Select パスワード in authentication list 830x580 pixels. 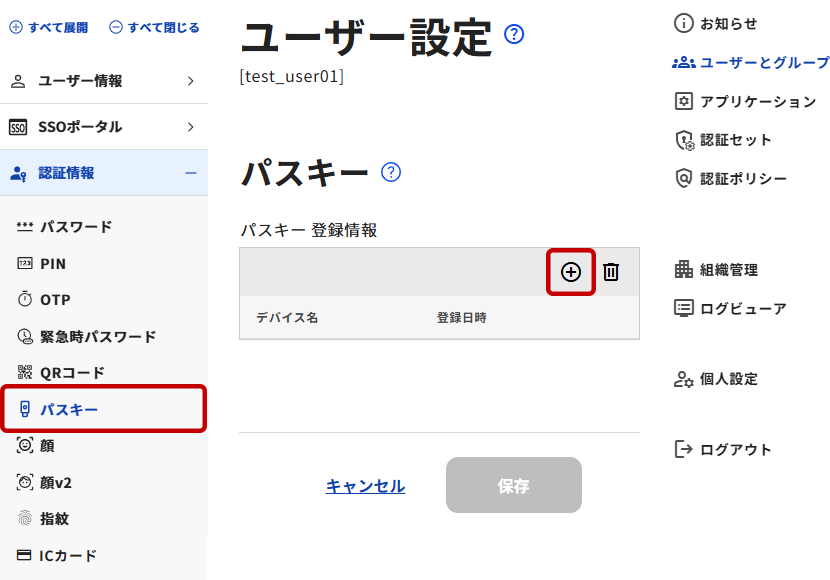(x=65, y=227)
